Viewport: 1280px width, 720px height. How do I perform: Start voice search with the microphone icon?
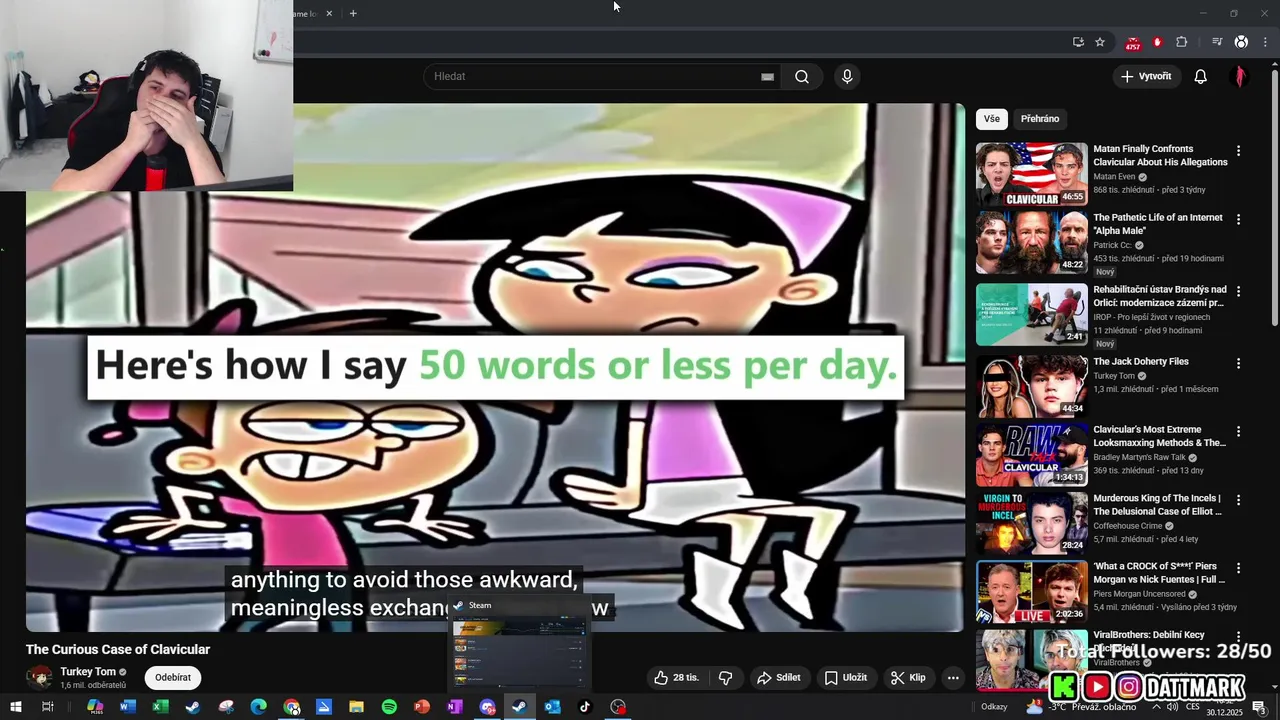847,77
